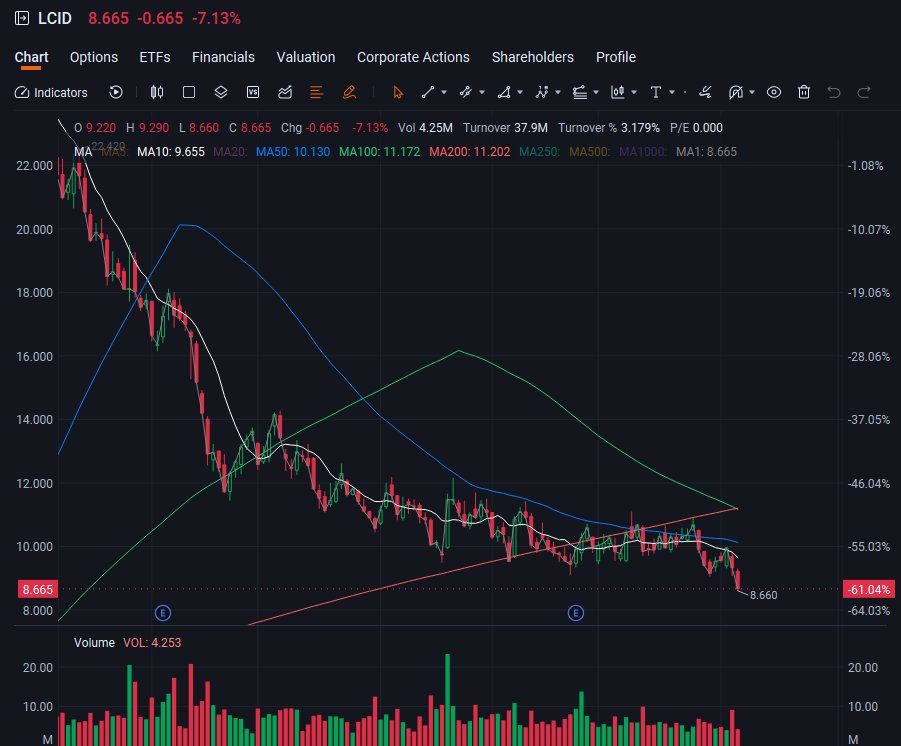Toggle the MA1000 moving average label
The width and height of the screenshot is (901, 746).
642,152
